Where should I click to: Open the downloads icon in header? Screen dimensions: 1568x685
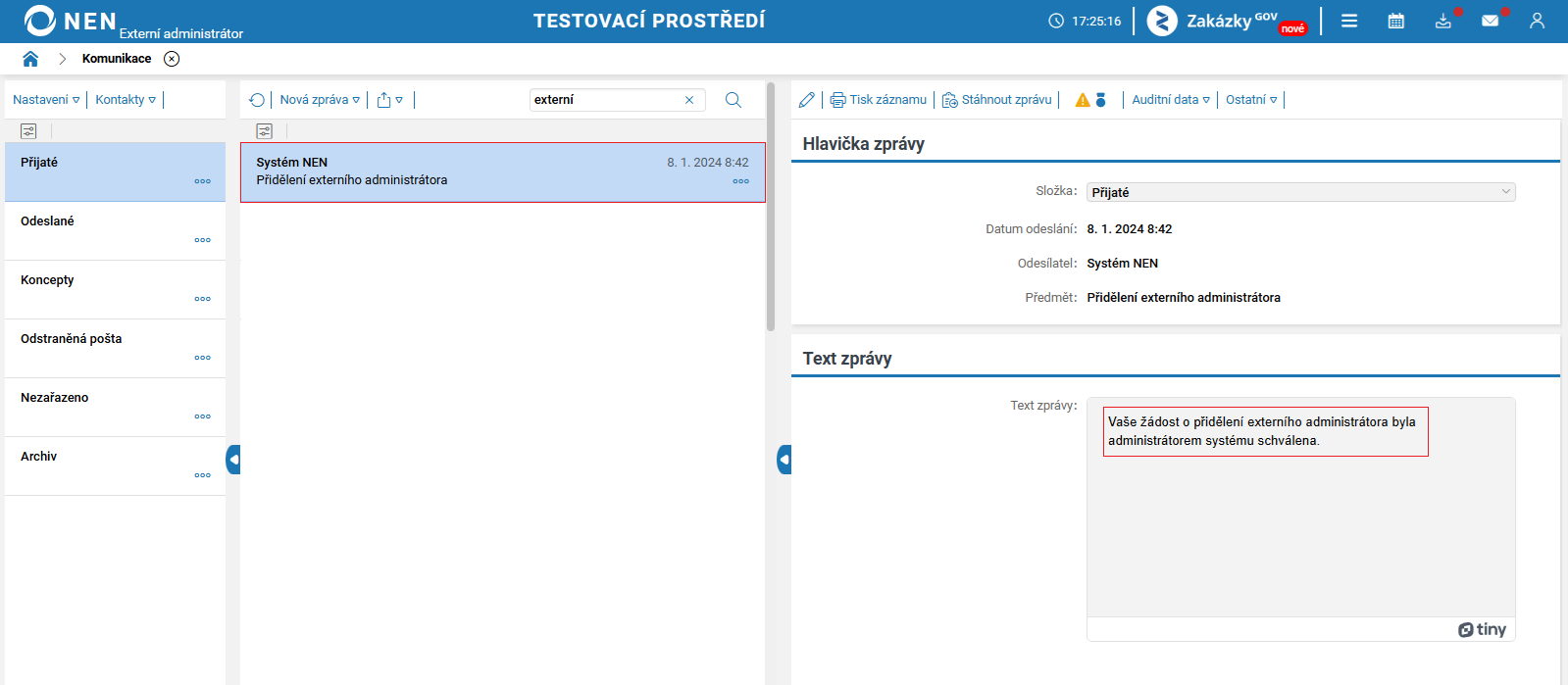[x=1443, y=21]
